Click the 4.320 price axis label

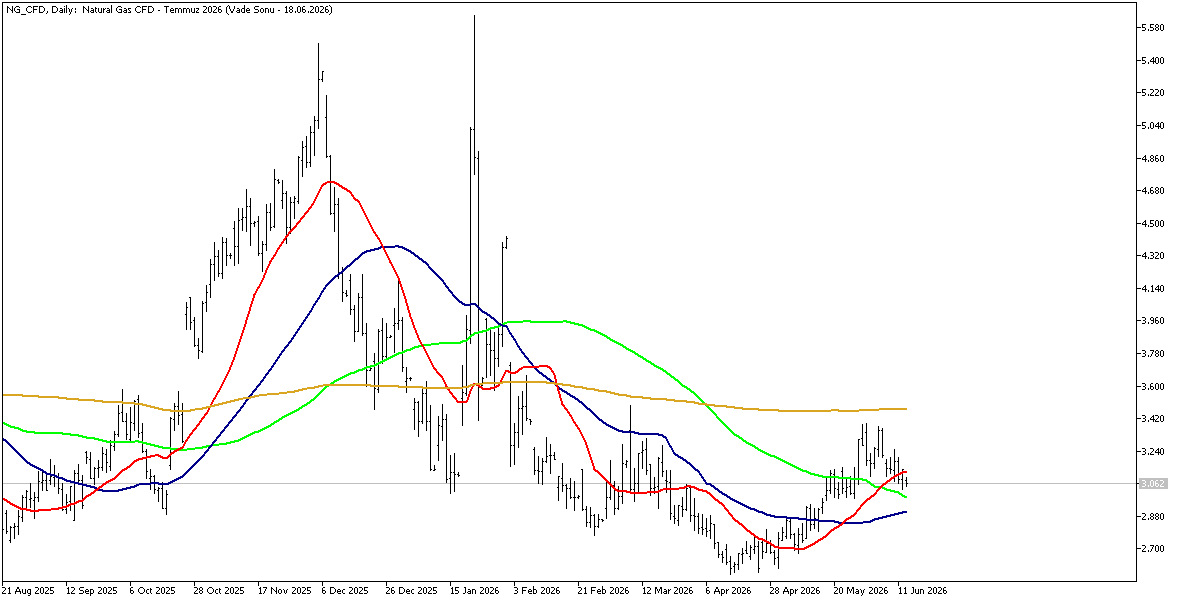1153,256
